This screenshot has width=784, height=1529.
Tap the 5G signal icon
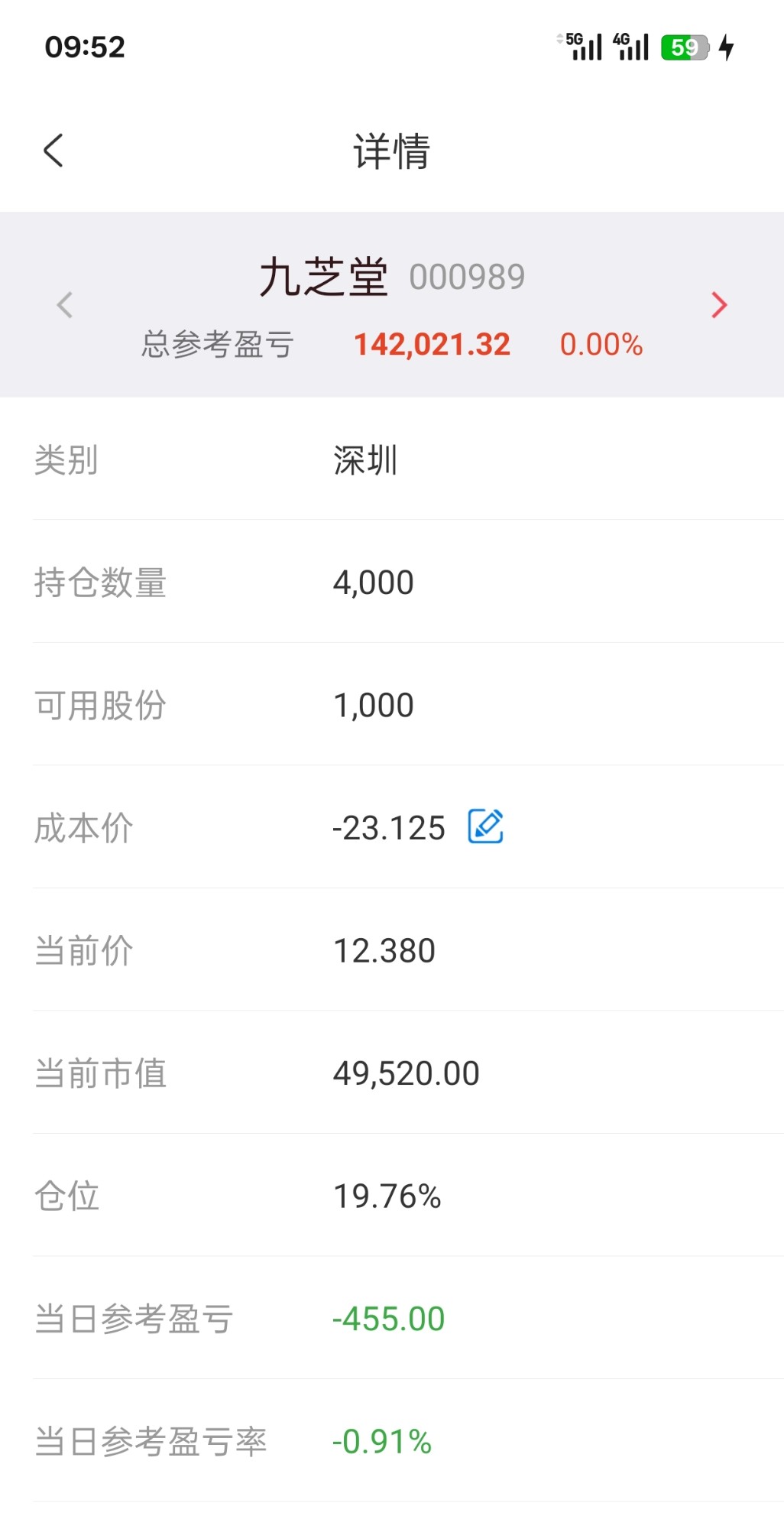pos(583,47)
